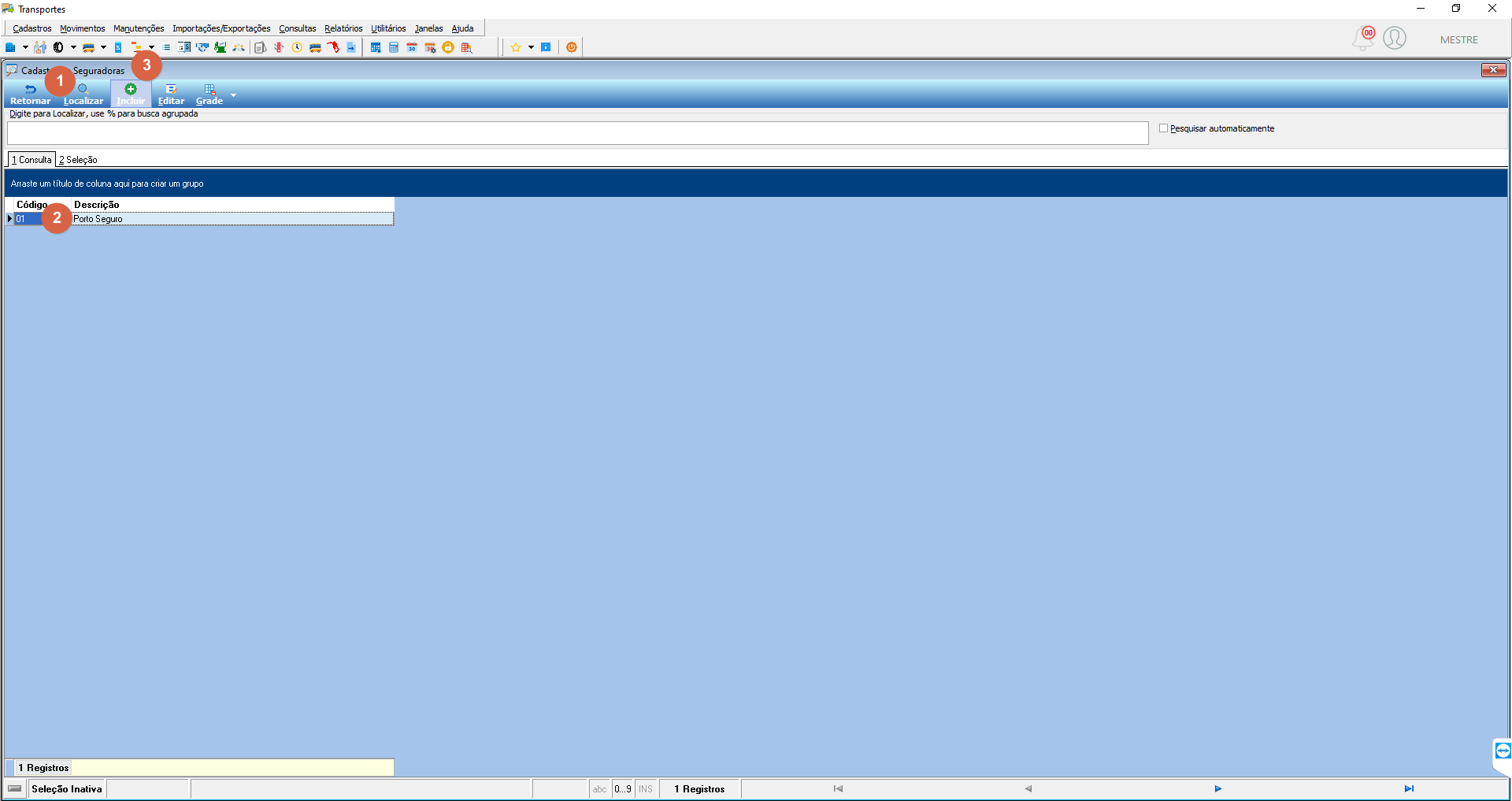
Task: Open the list with dollar sign icon
Action: point(184,47)
